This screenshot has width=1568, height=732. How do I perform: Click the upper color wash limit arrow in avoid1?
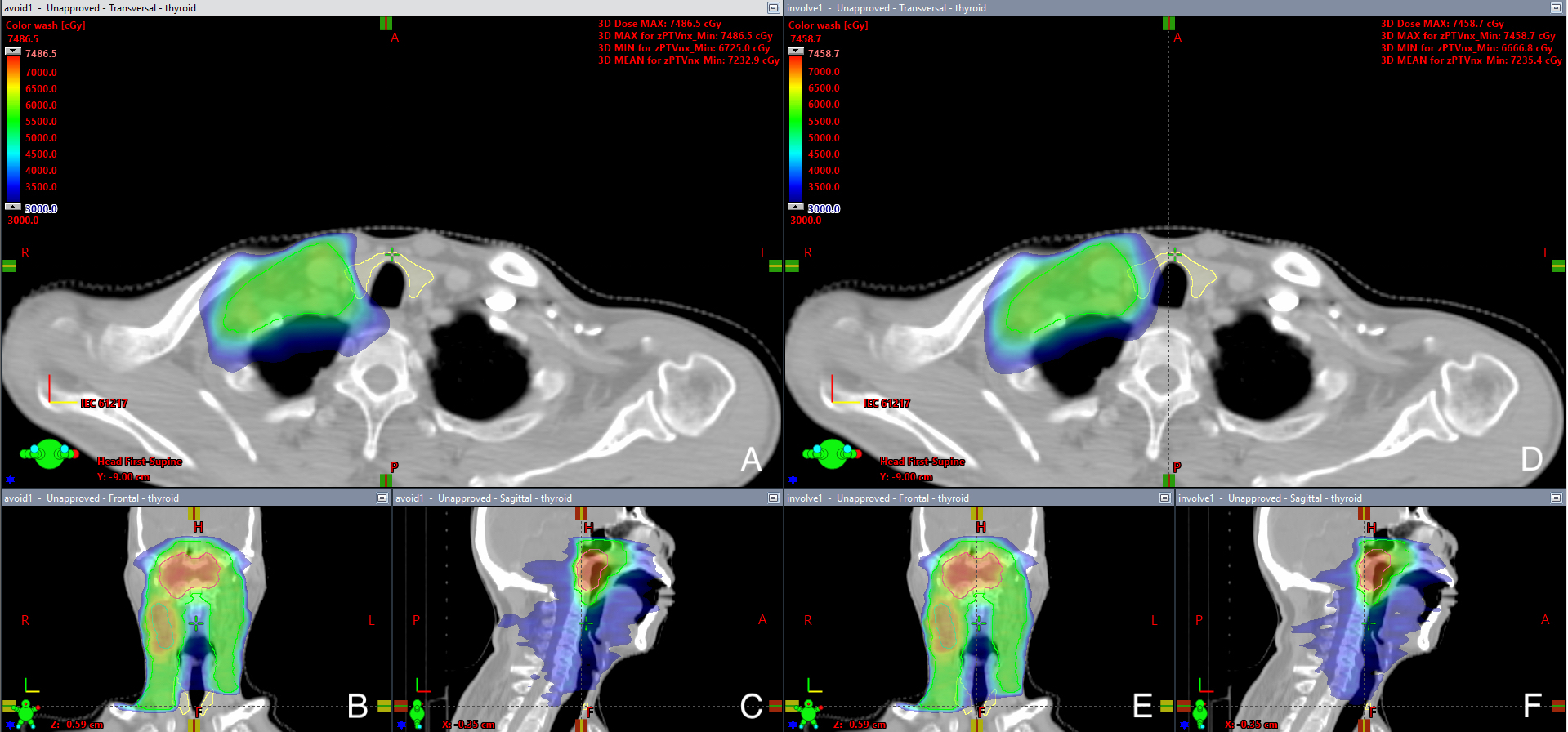[13, 51]
